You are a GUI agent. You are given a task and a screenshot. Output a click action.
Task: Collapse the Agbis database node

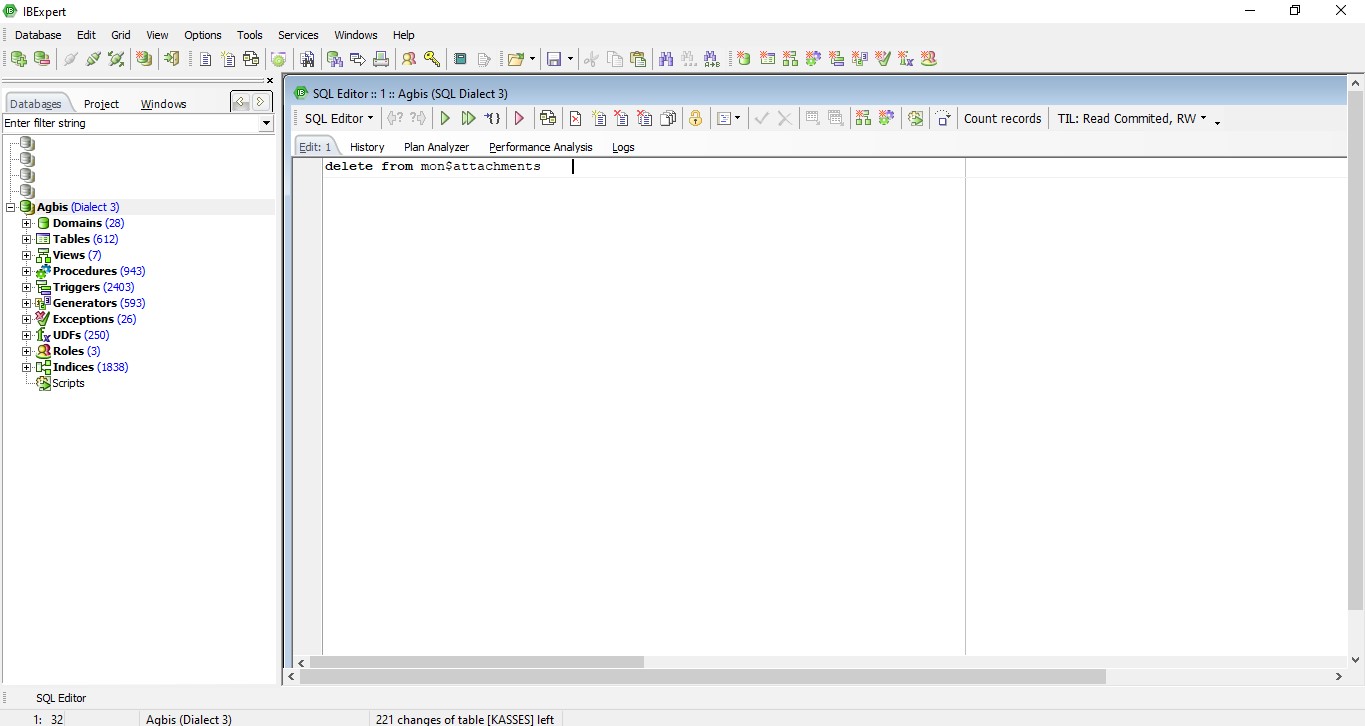pyautogui.click(x=11, y=207)
